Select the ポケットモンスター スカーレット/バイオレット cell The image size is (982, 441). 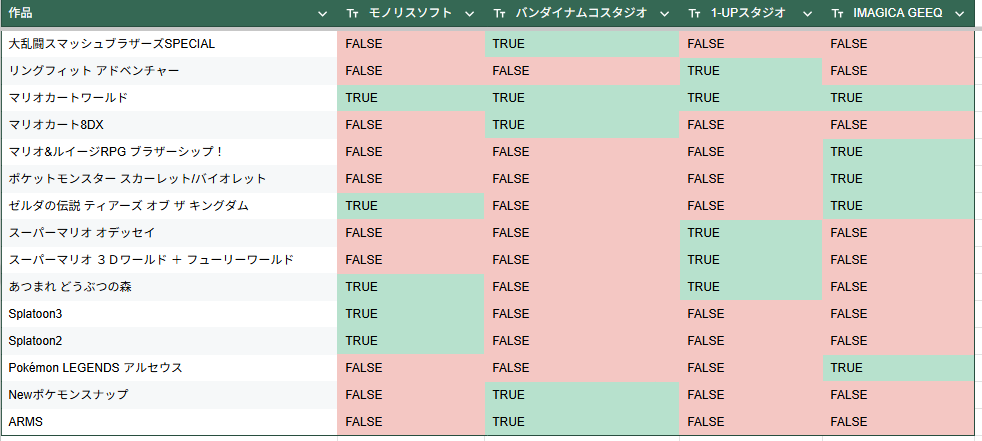click(x=169, y=179)
